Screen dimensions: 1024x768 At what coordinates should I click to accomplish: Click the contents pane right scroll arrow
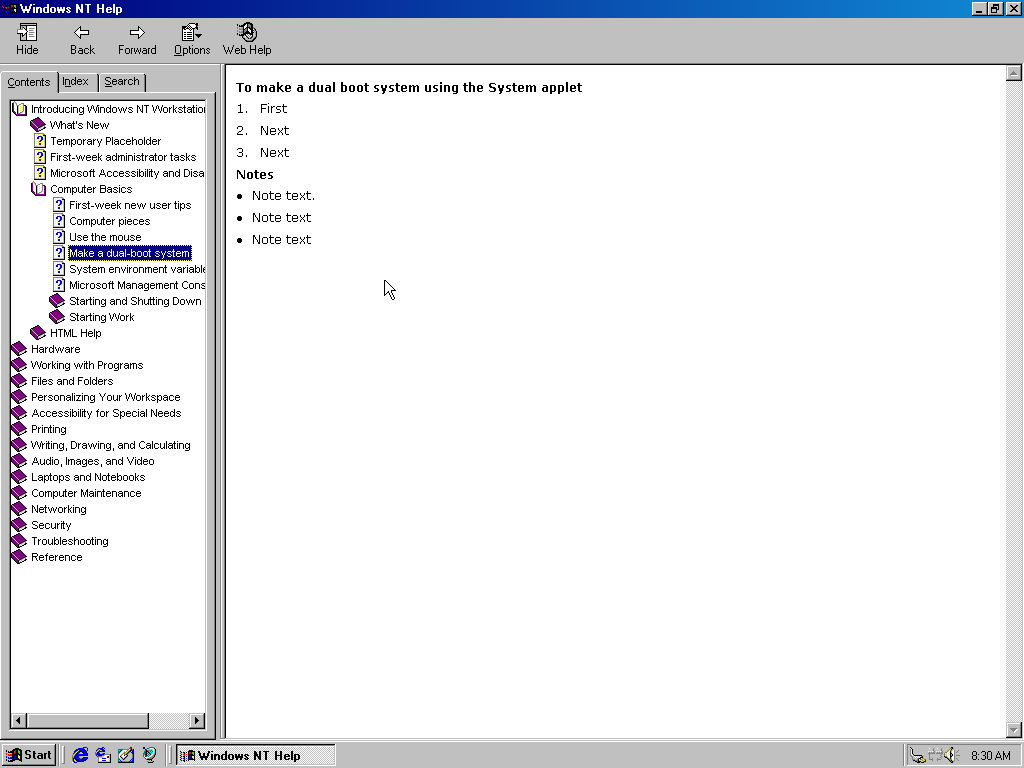pos(197,720)
